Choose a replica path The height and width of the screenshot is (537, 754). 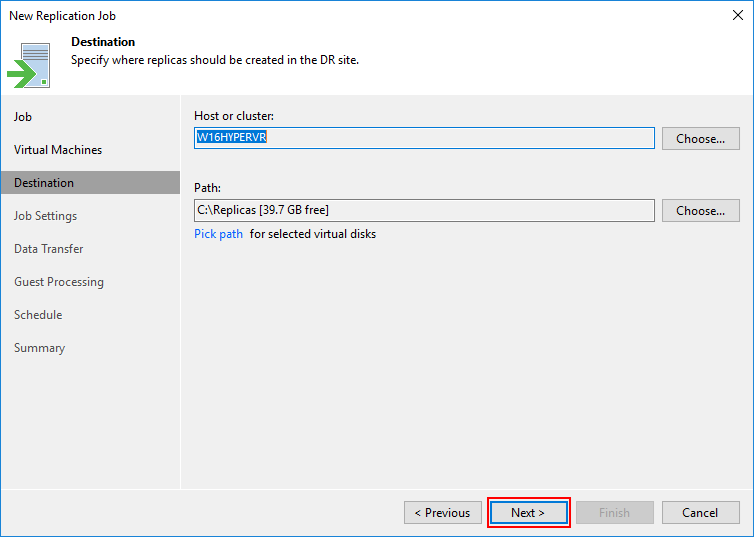coord(701,211)
